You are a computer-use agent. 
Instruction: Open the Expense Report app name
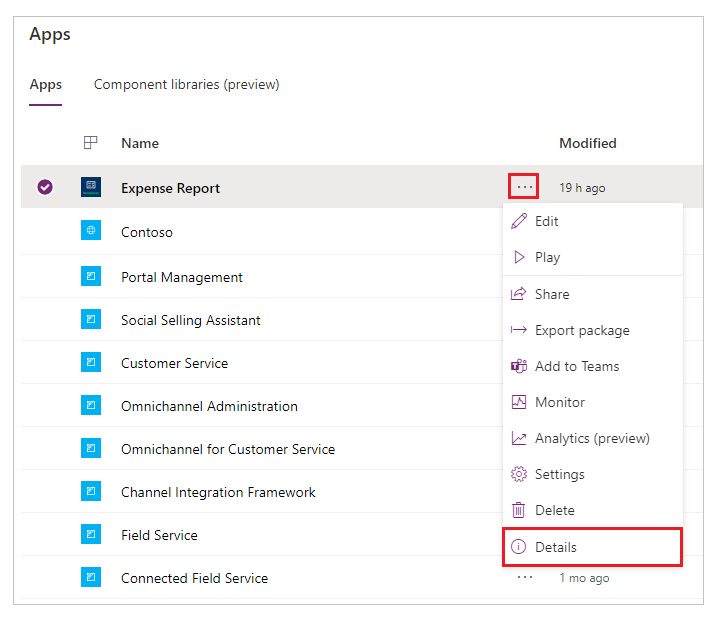pos(170,188)
